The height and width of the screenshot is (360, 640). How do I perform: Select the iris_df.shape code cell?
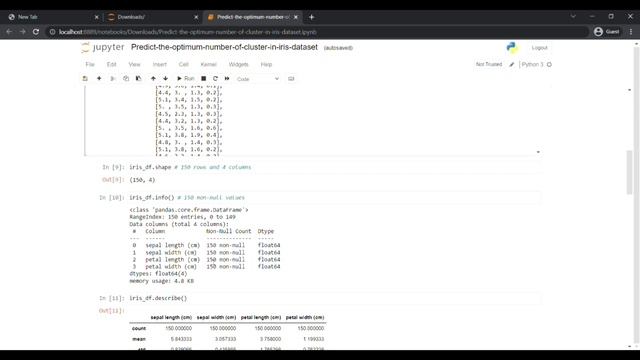coord(335,167)
